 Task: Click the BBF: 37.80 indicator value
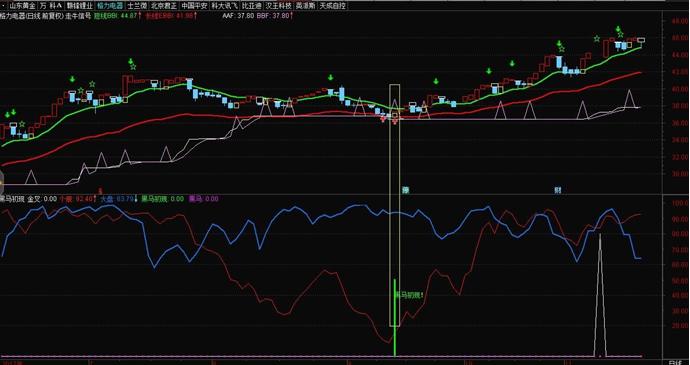pyautogui.click(x=273, y=15)
